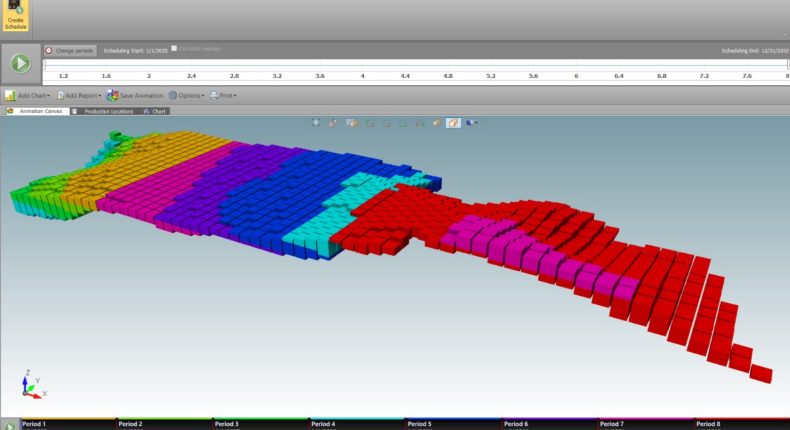Select Period 1 in the bottom legend
This screenshot has width=790, height=430.
69,424
